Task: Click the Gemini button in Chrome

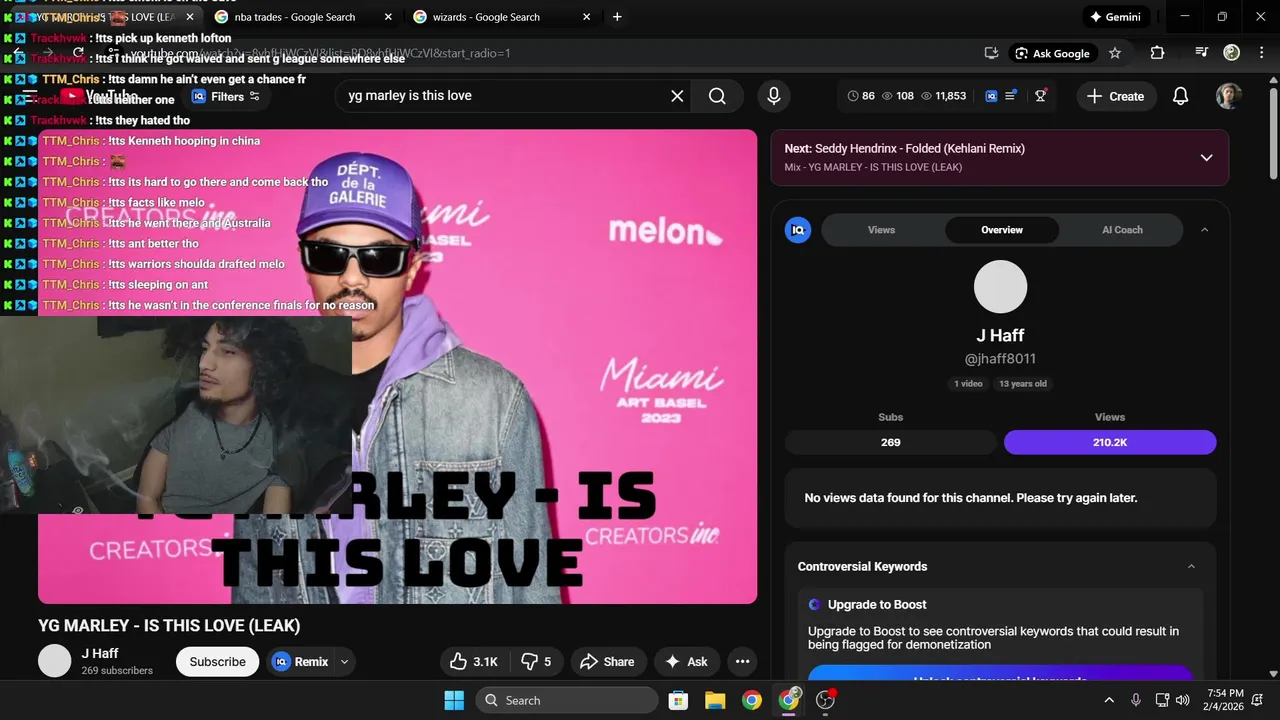Action: [x=1115, y=17]
